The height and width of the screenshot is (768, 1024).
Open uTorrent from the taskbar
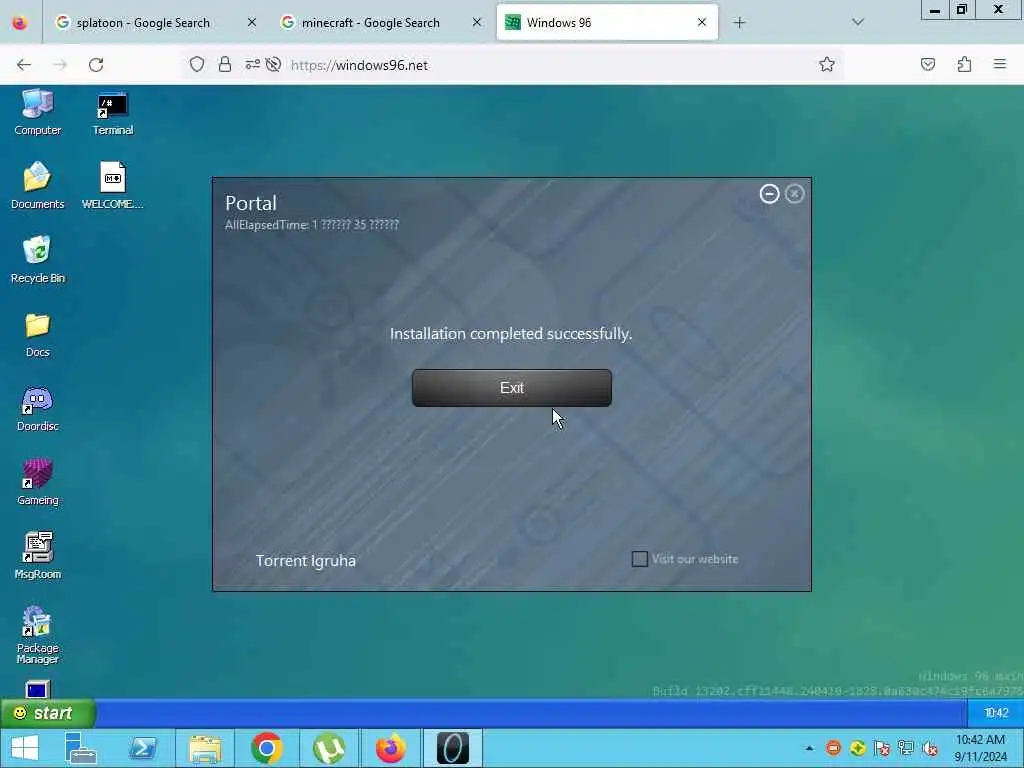pyautogui.click(x=328, y=748)
